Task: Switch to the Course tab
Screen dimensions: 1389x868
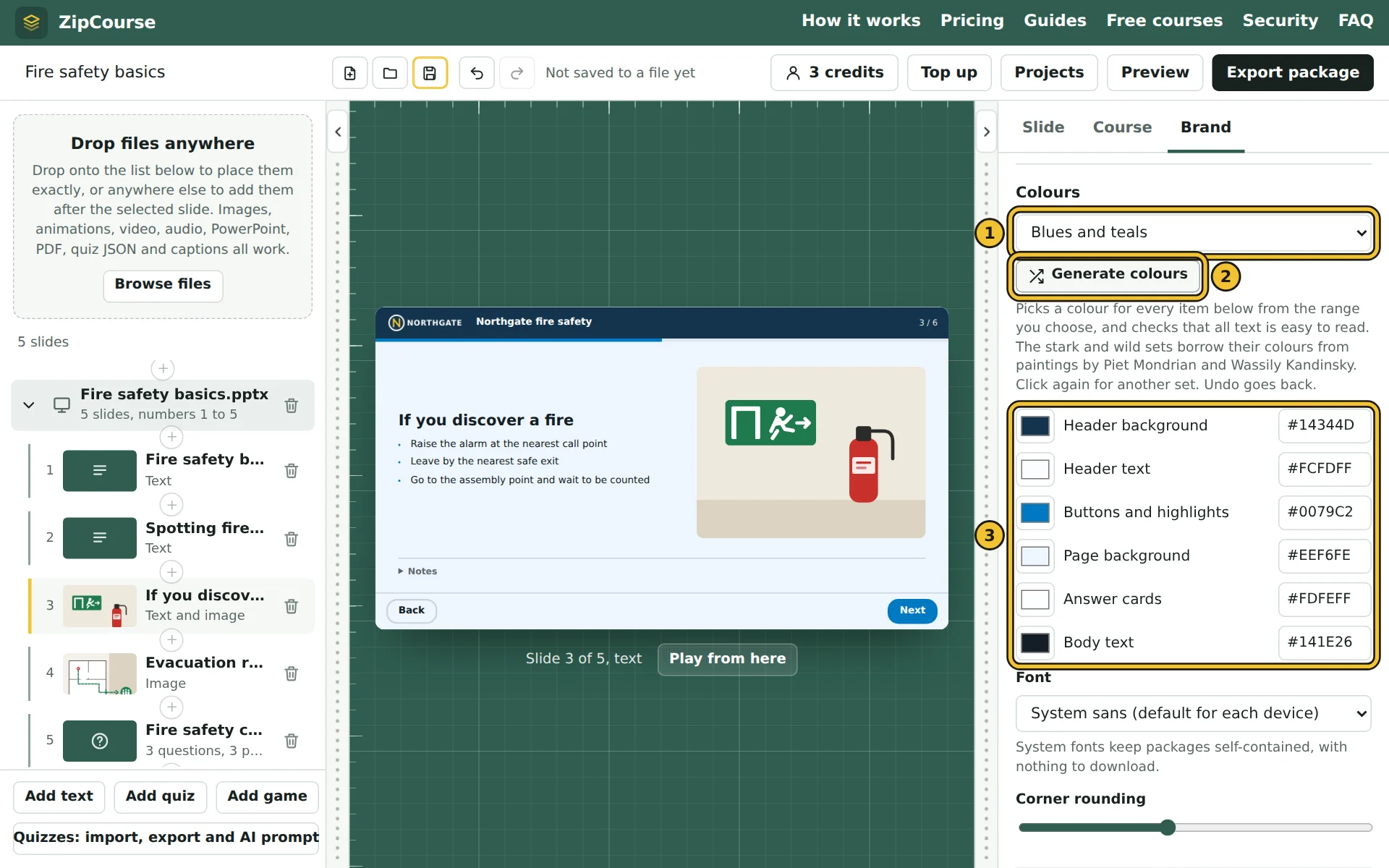Action: pos(1122,127)
